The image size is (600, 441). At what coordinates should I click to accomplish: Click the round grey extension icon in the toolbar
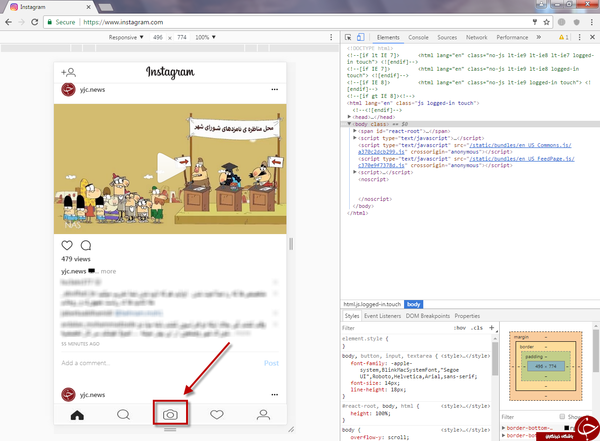click(561, 22)
